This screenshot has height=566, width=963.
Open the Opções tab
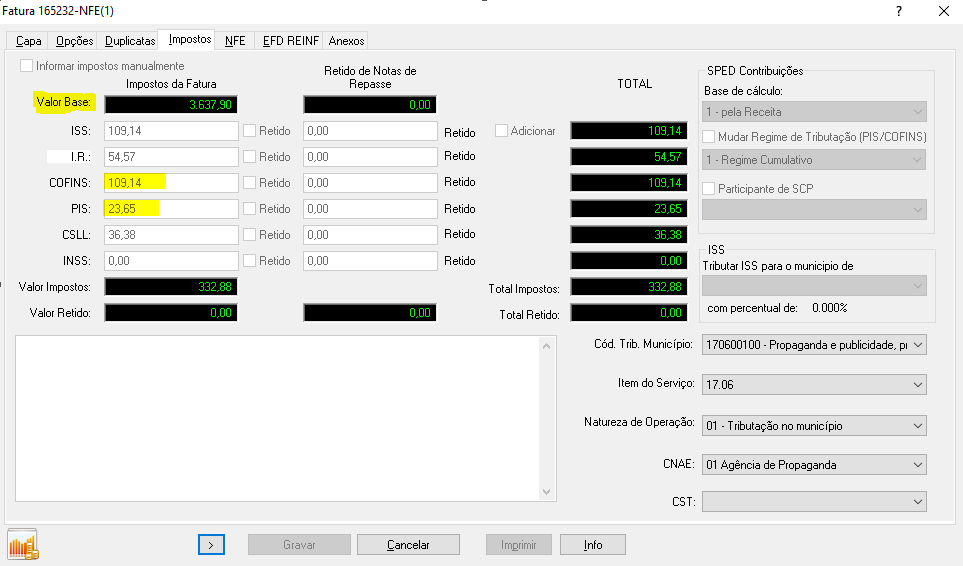(x=74, y=41)
